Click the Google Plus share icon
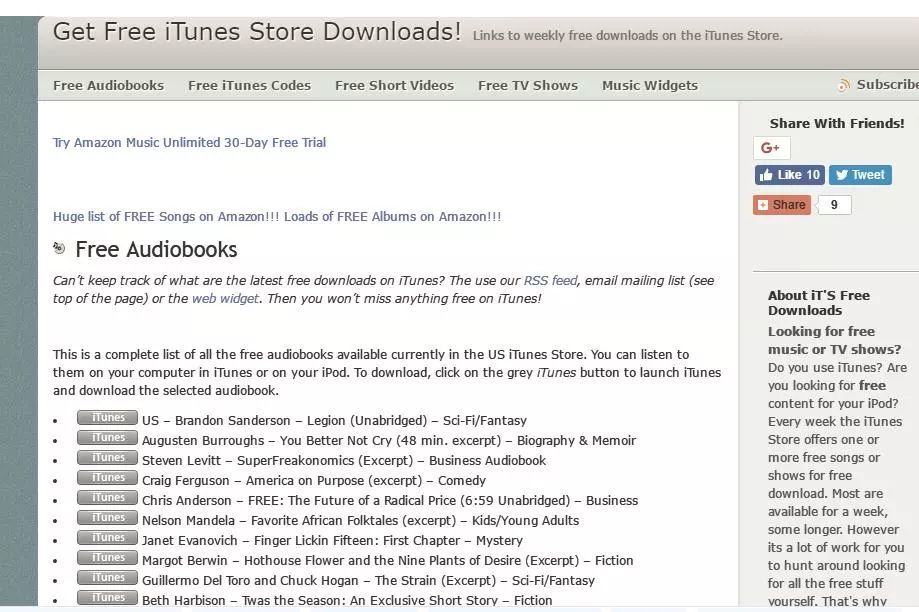 pyautogui.click(x=771, y=148)
